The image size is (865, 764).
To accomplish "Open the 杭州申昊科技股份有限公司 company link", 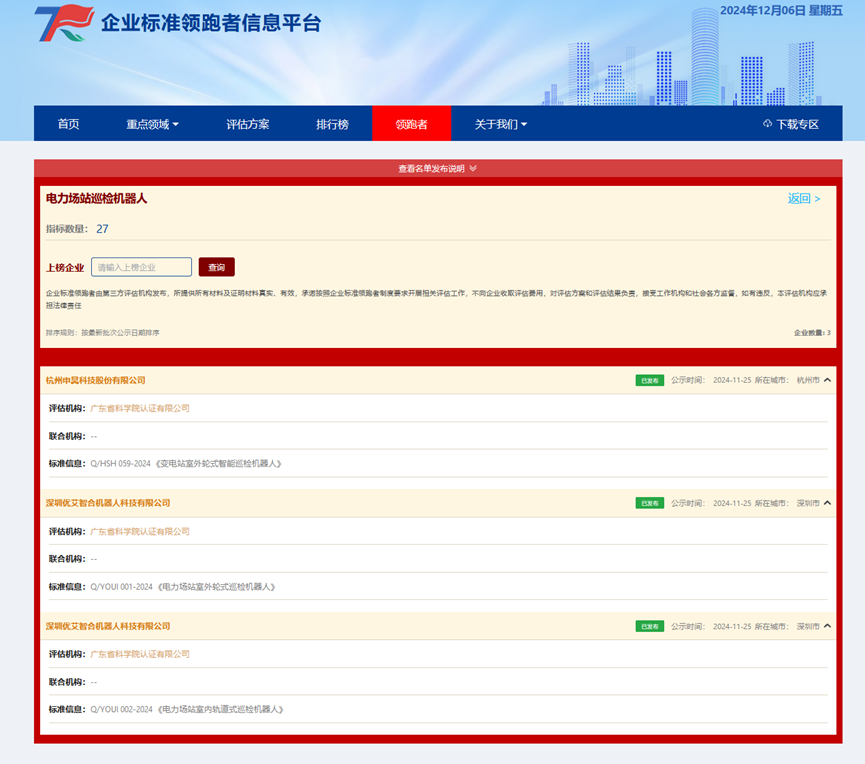I will pyautogui.click(x=96, y=381).
